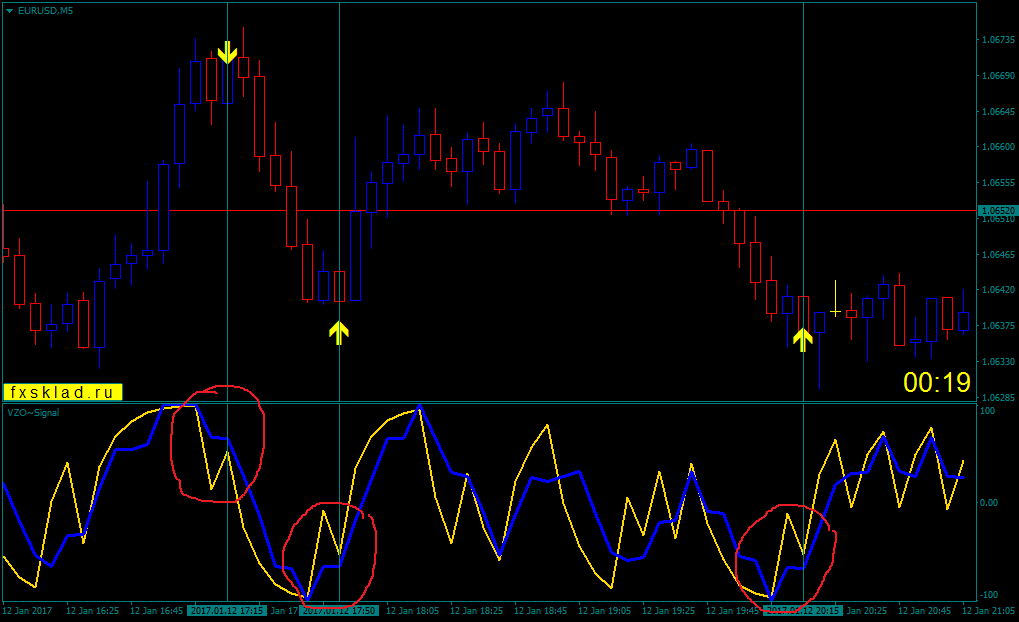Click the 2017.01.12 17:15 time marker
The image size is (1019, 622).
coord(227,610)
